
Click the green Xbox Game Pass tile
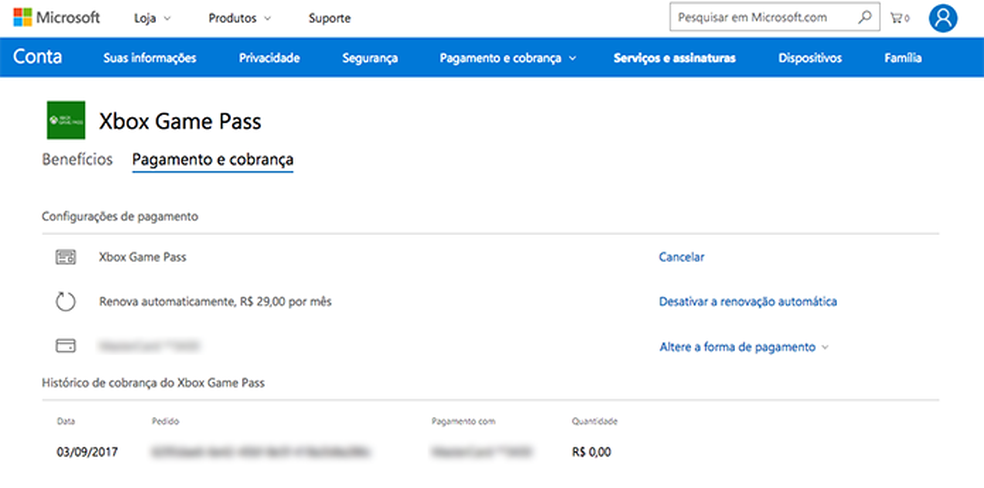[66, 120]
